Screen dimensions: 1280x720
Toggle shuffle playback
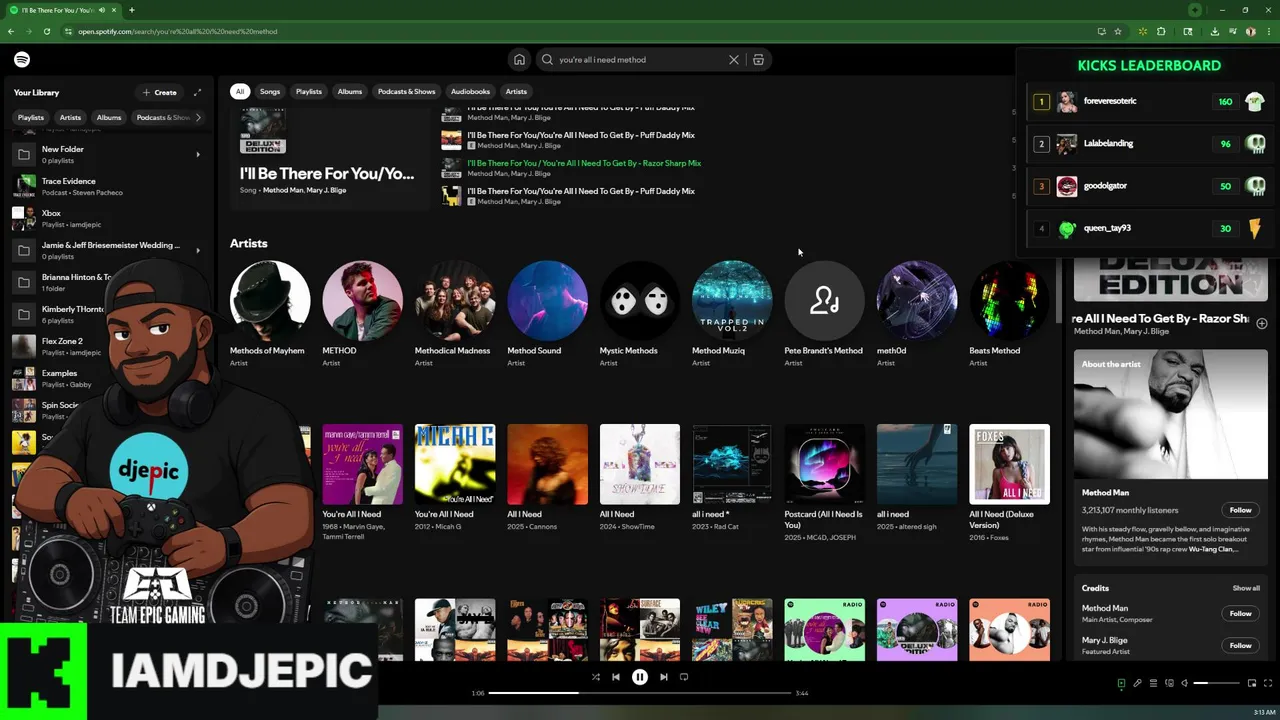[596, 677]
